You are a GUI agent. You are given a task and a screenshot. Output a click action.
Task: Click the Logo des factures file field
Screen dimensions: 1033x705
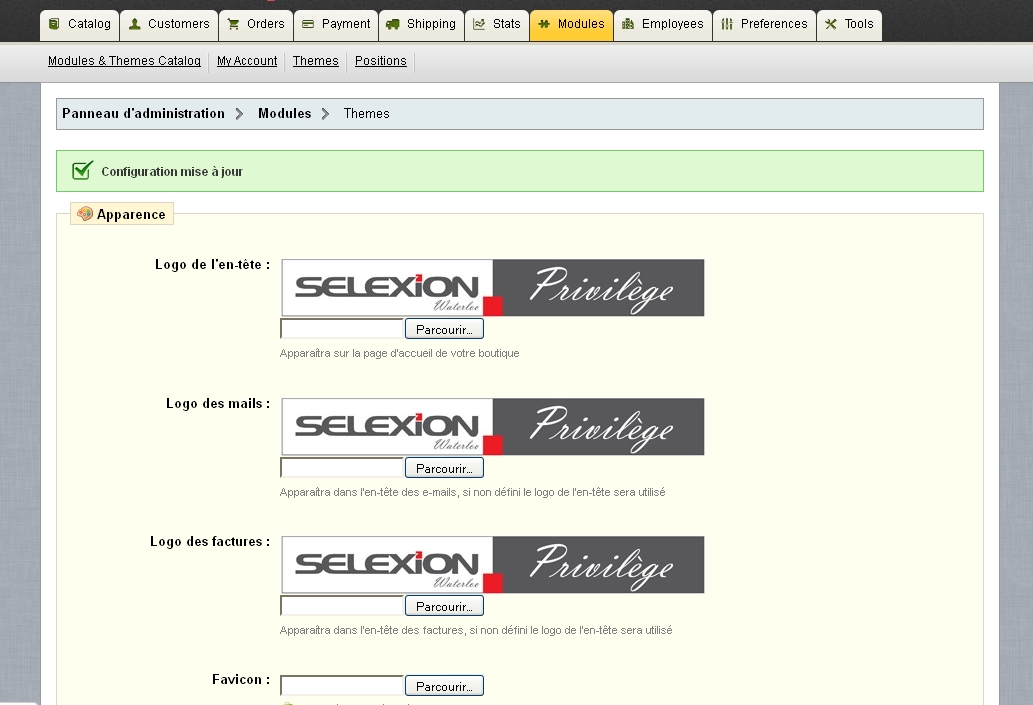tap(342, 606)
